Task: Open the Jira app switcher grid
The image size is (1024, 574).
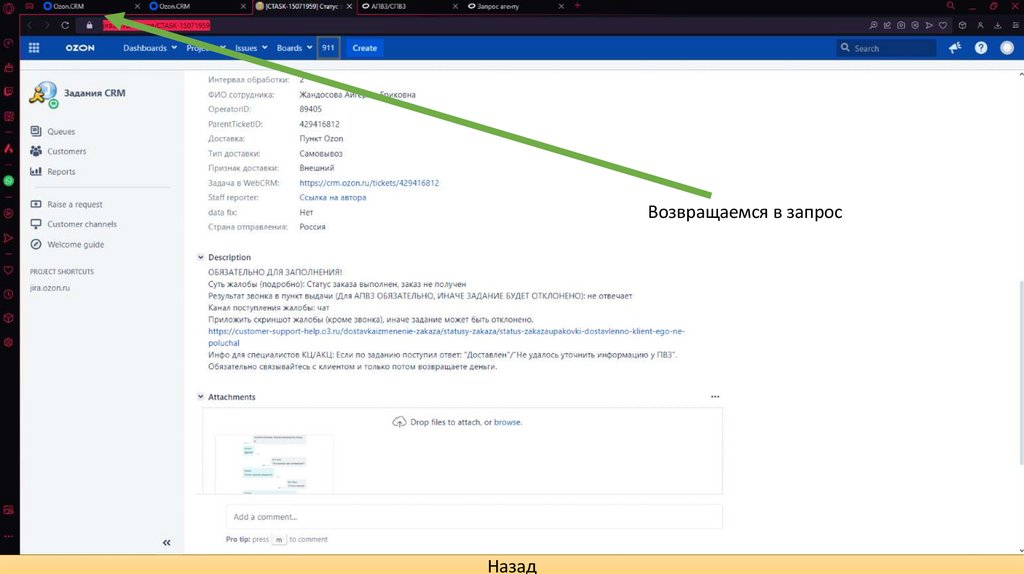Action: [34, 48]
